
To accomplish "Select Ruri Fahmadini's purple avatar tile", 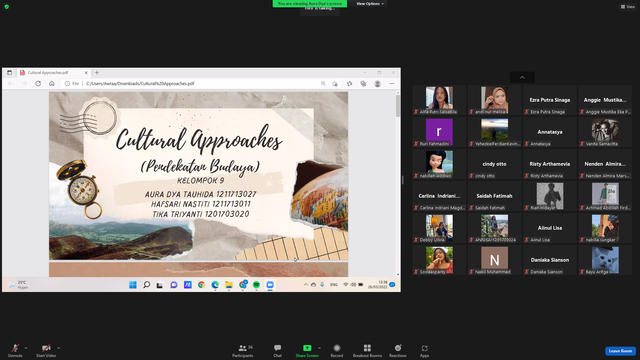I will 439,132.
